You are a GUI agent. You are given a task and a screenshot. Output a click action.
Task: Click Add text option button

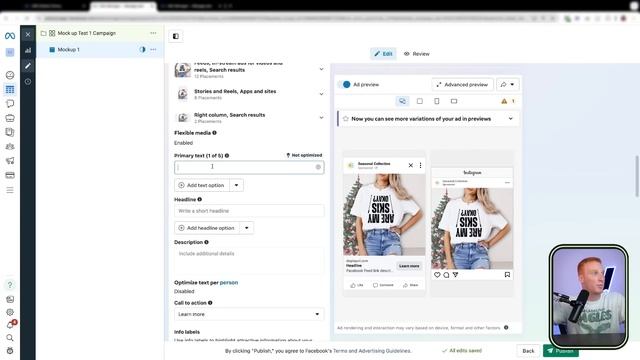202,185
